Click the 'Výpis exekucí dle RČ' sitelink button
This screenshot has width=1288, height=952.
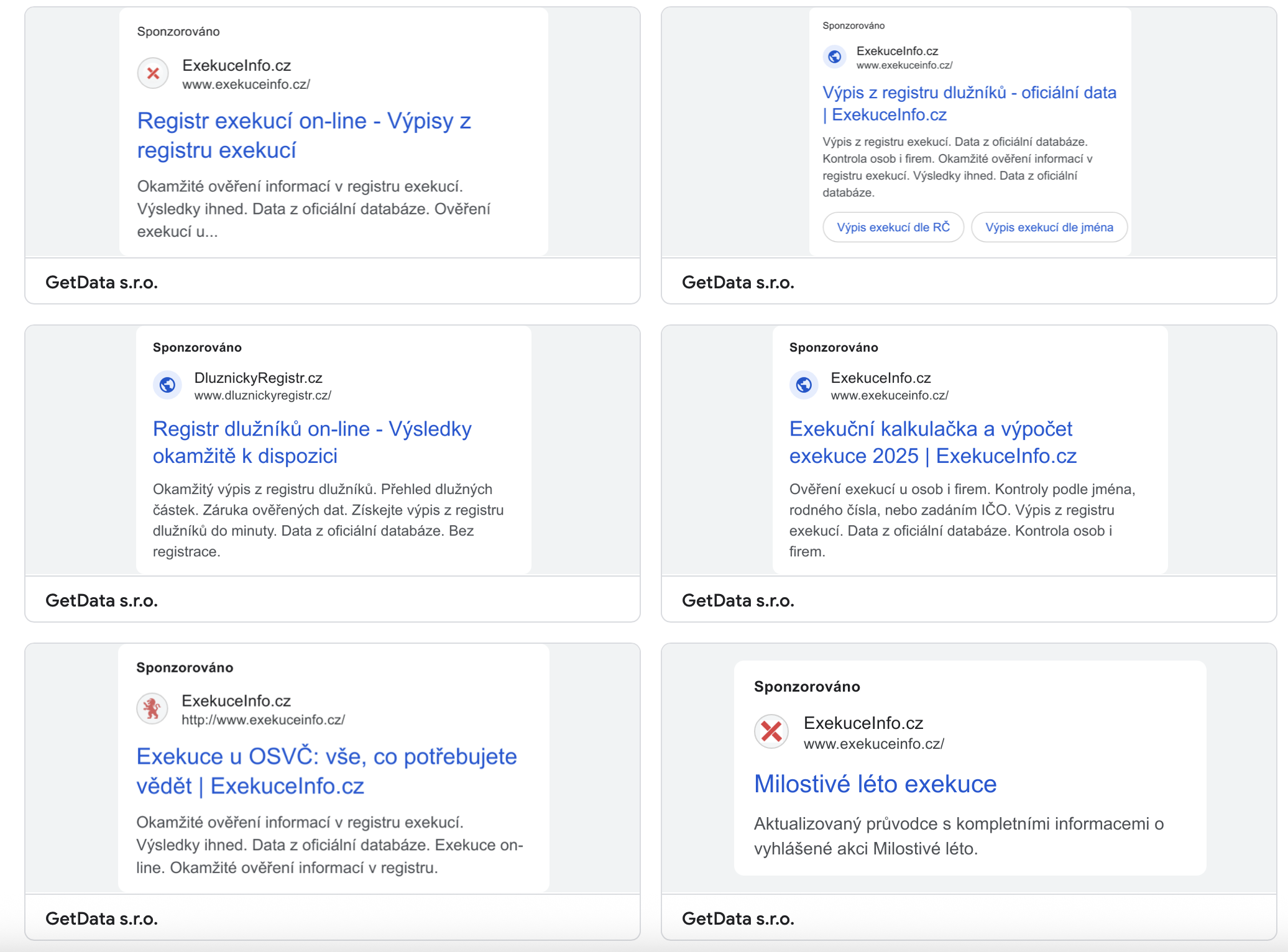click(893, 227)
